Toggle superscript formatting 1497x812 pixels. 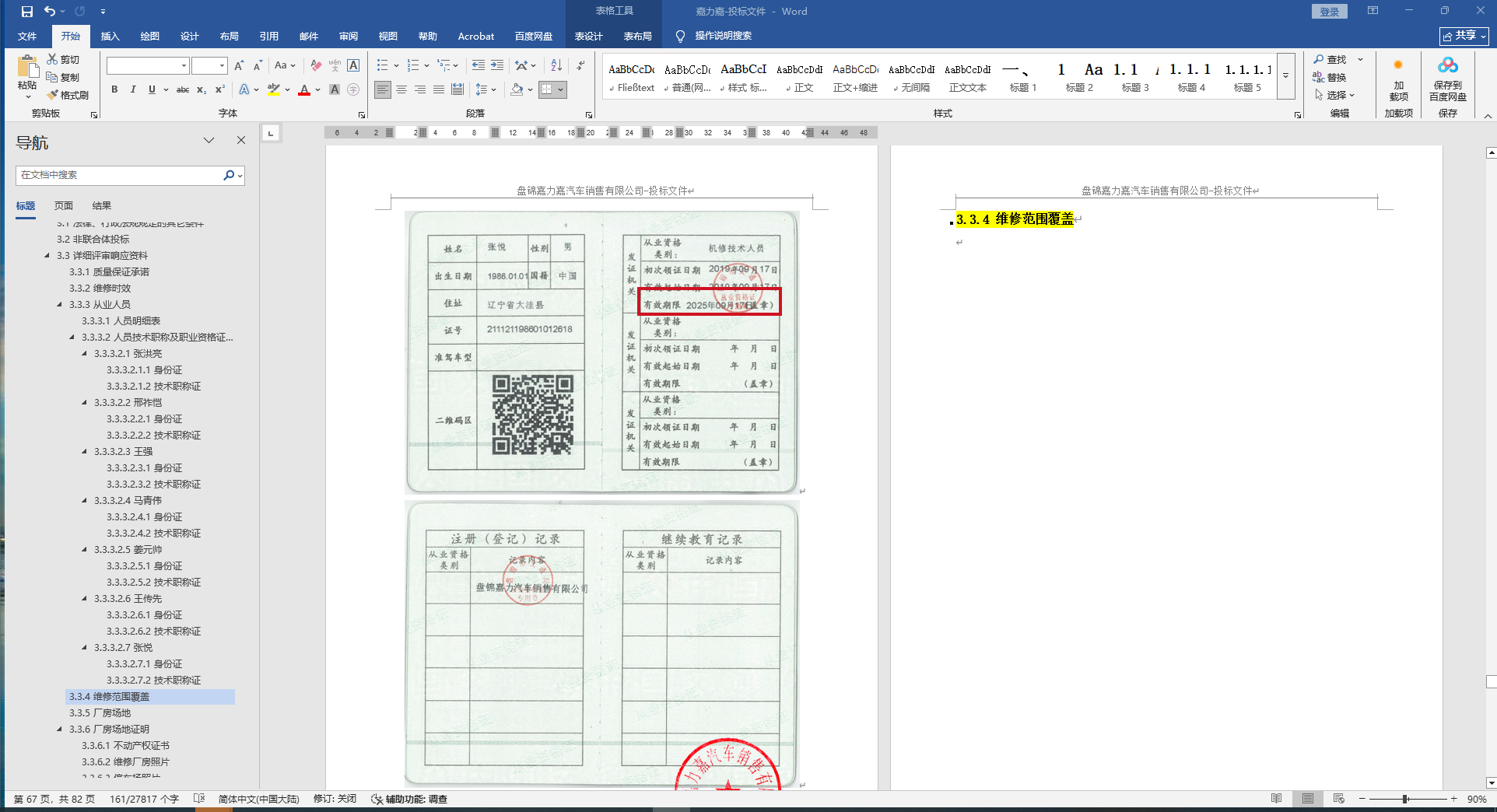[220, 89]
